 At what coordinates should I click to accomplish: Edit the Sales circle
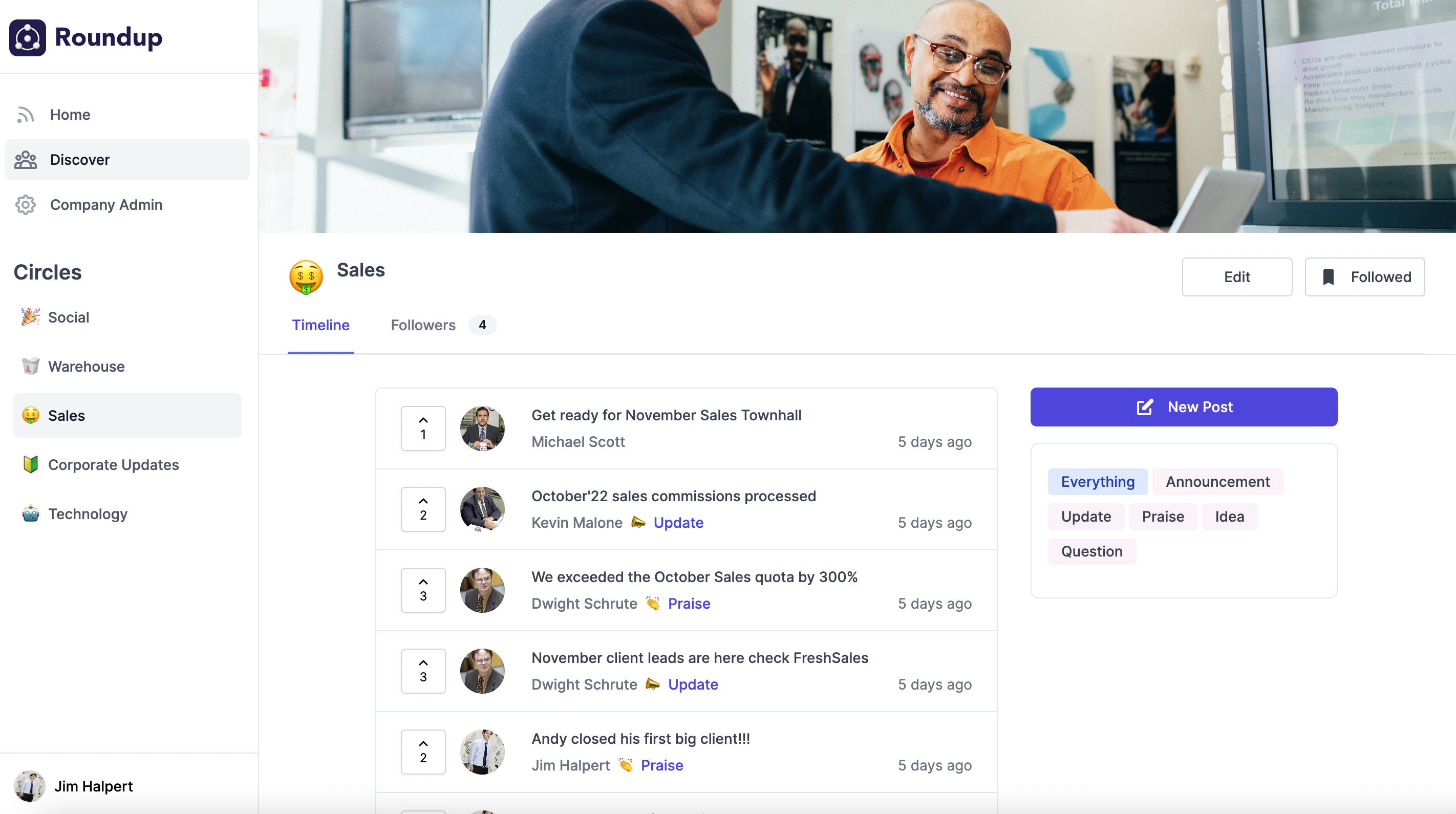(x=1237, y=277)
